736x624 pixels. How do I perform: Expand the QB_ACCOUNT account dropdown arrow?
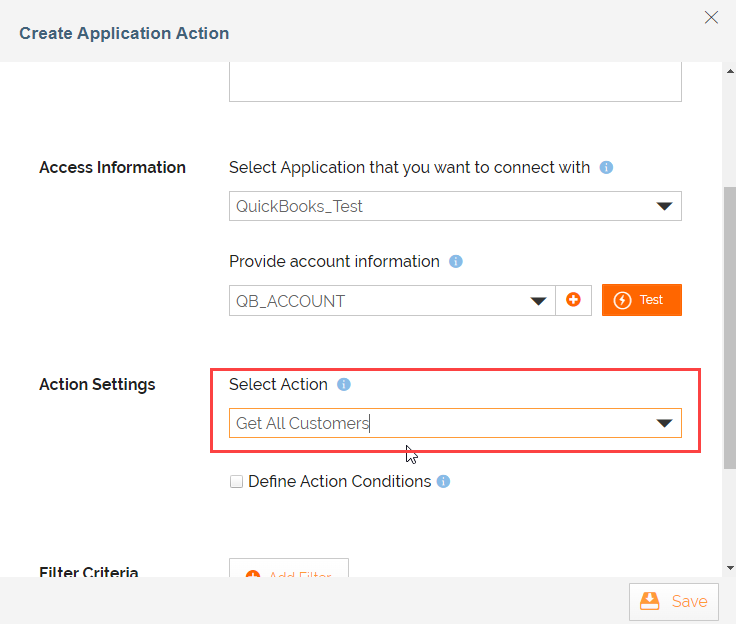tap(540, 301)
